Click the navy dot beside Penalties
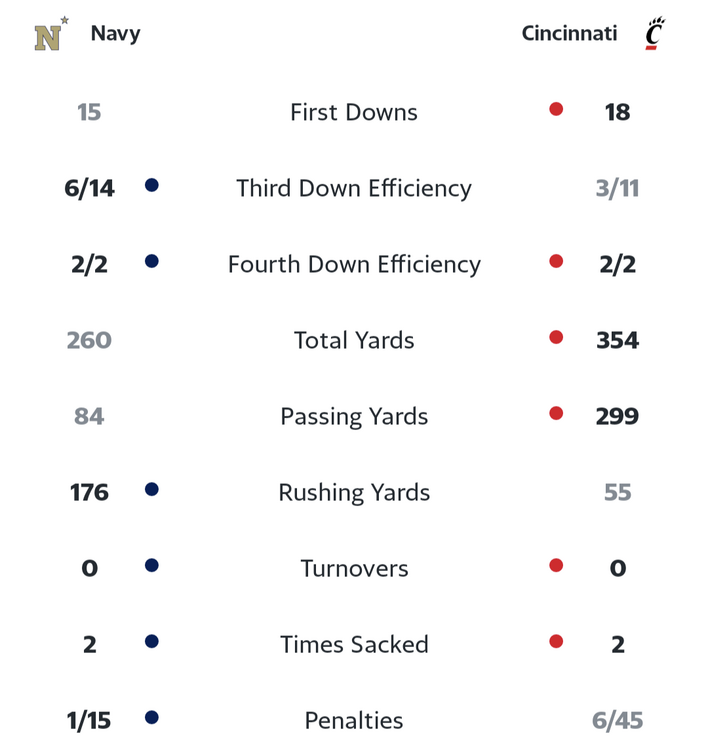Viewport: 708px width, 750px height. pos(152,717)
